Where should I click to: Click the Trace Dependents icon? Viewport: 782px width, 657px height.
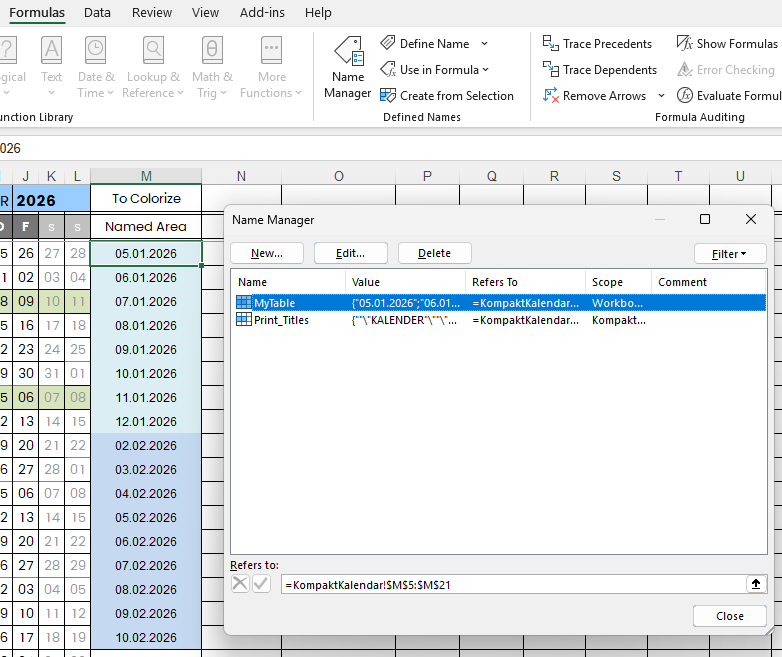[x=551, y=70]
